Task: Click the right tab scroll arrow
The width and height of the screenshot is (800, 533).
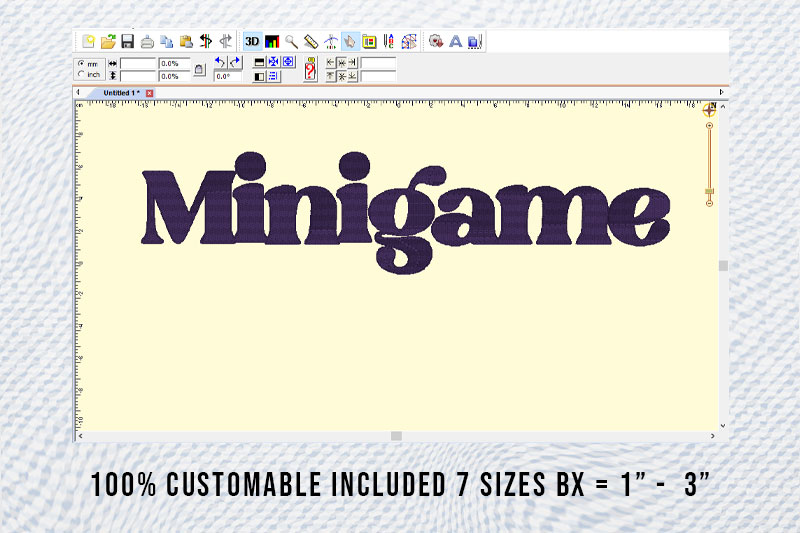Action: pyautogui.click(x=721, y=92)
